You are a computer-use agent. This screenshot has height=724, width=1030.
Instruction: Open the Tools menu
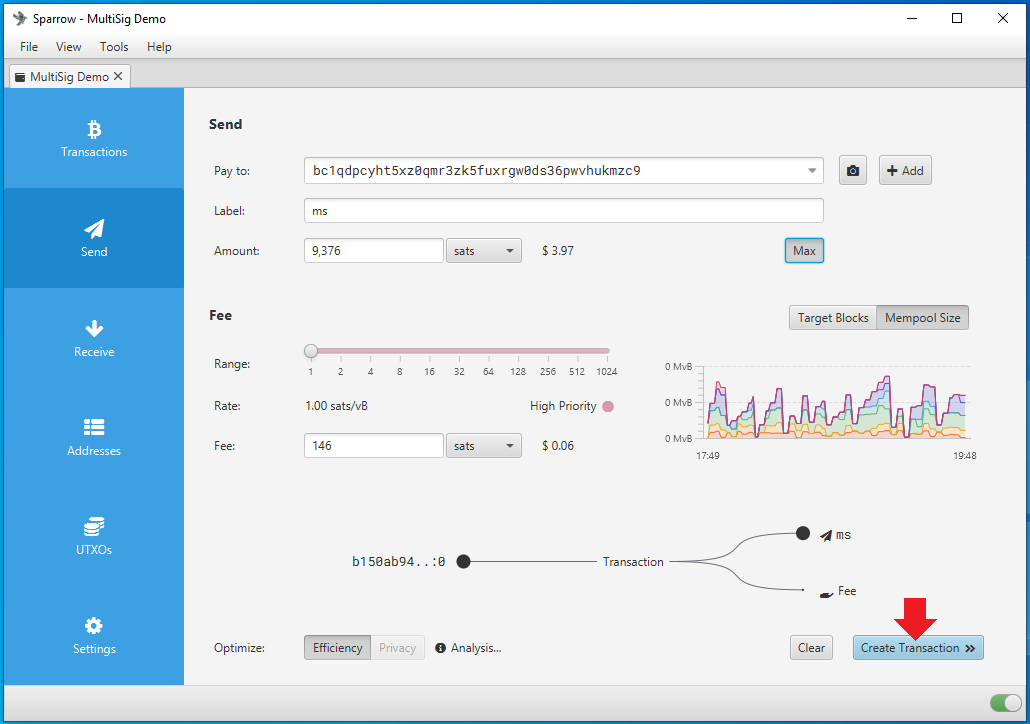[x=114, y=47]
